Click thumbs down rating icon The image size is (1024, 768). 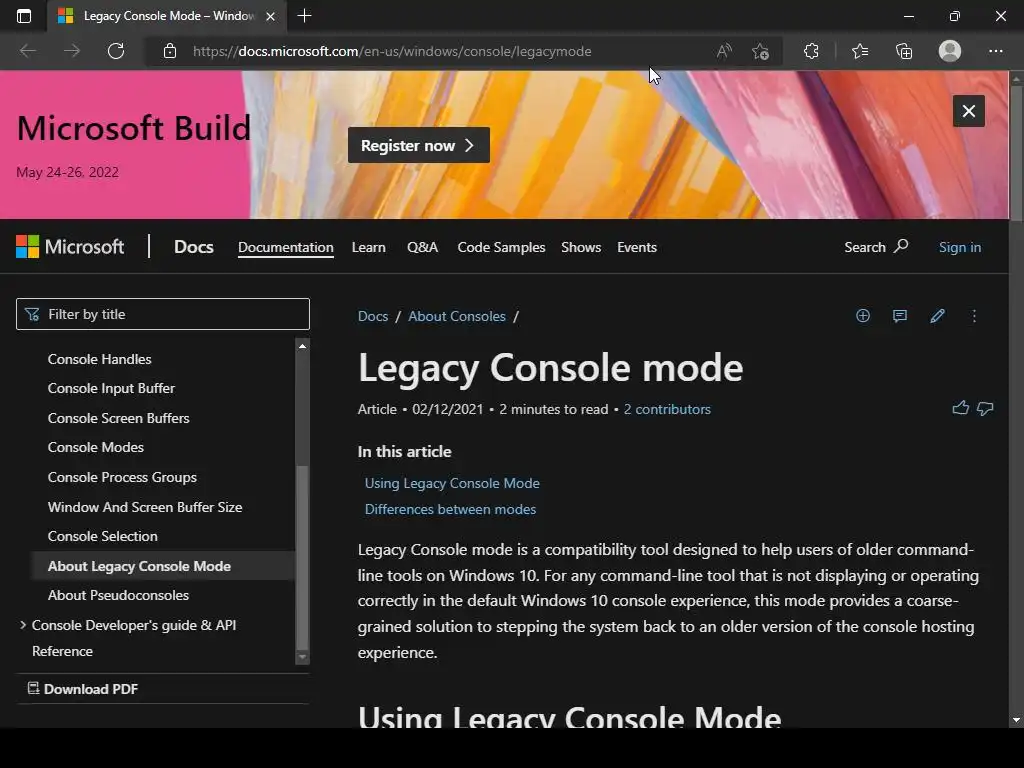click(985, 409)
